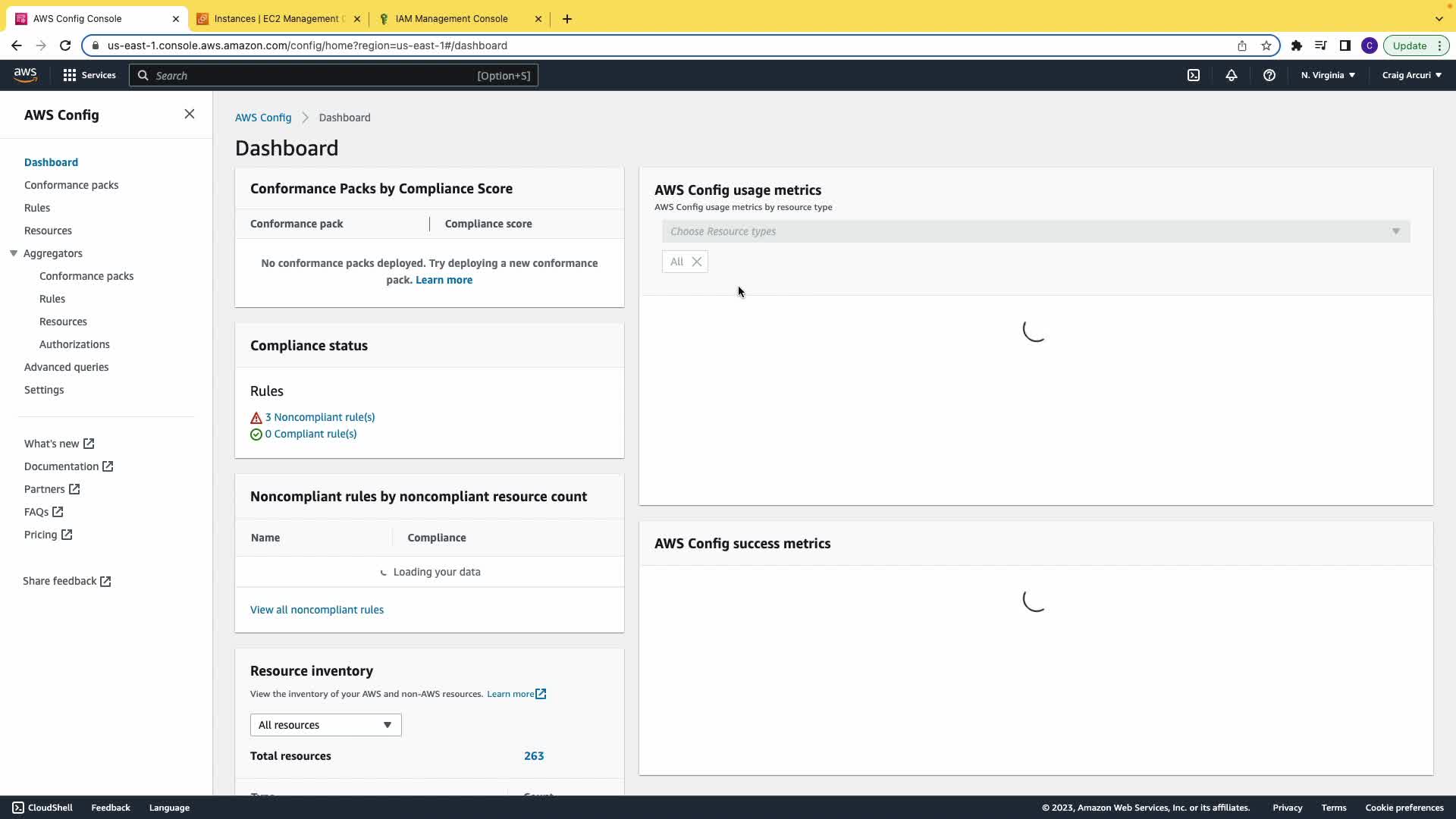Open the Choose Resource types dropdown
Viewport: 1456px width, 819px height.
[1035, 231]
